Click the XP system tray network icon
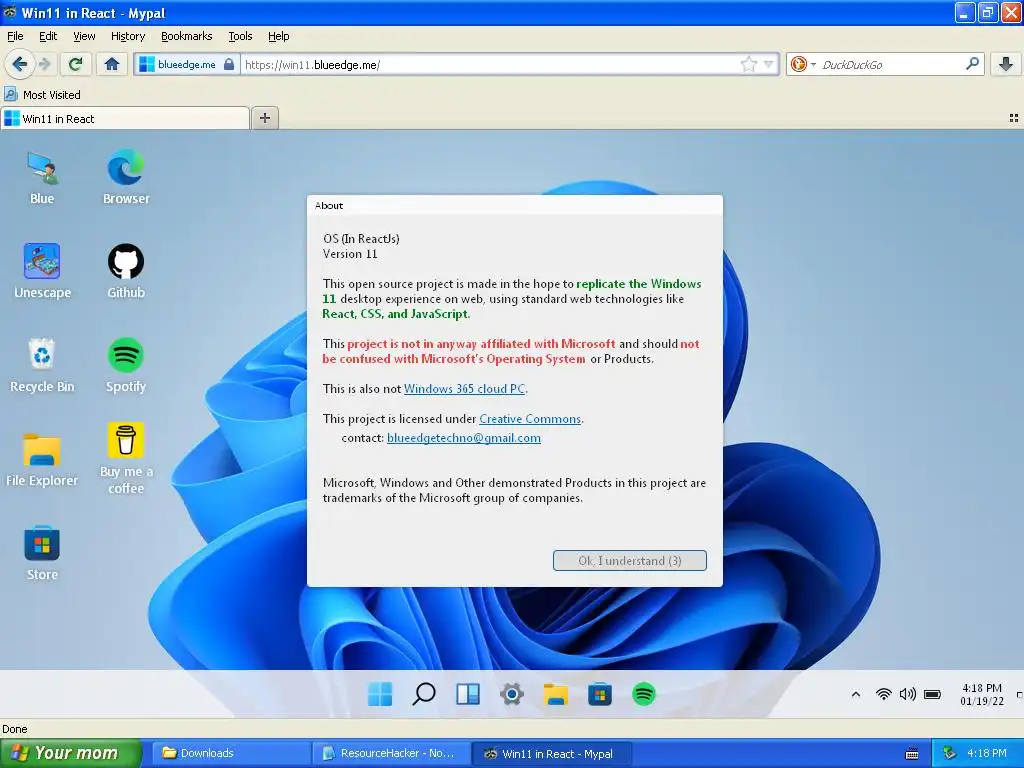 949,753
